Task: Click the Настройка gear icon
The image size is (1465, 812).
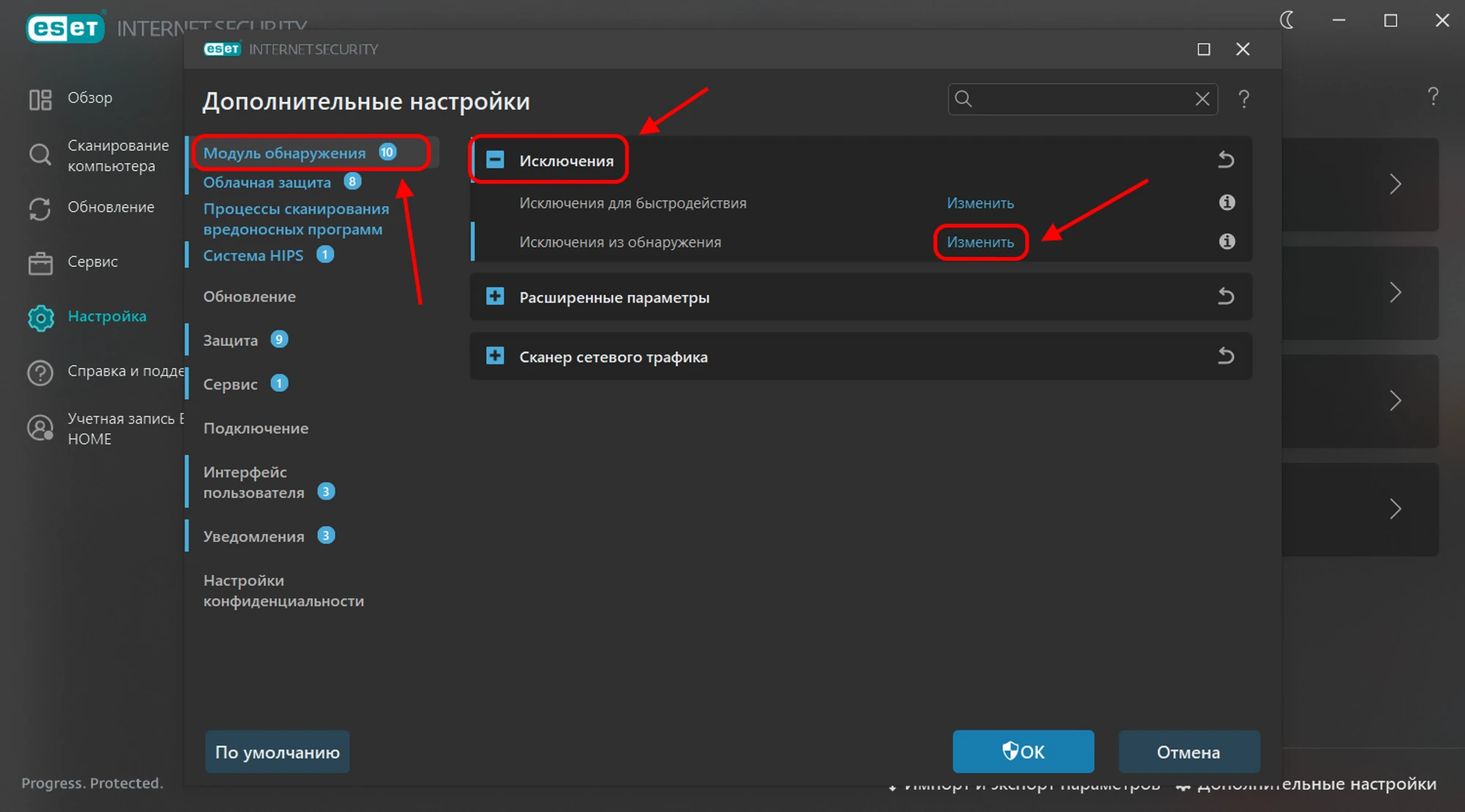Action: pos(41,318)
